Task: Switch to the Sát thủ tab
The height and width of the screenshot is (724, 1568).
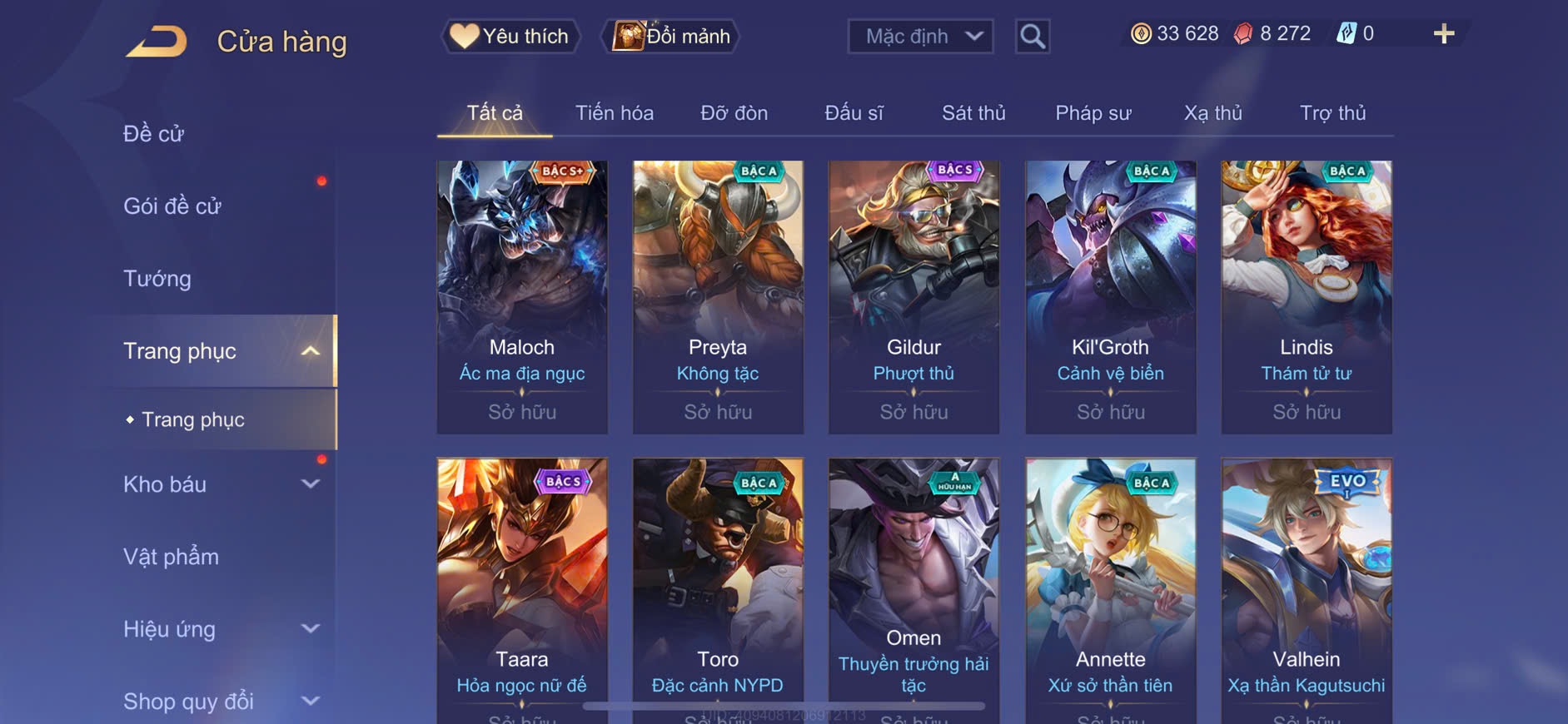Action: pyautogui.click(x=973, y=113)
